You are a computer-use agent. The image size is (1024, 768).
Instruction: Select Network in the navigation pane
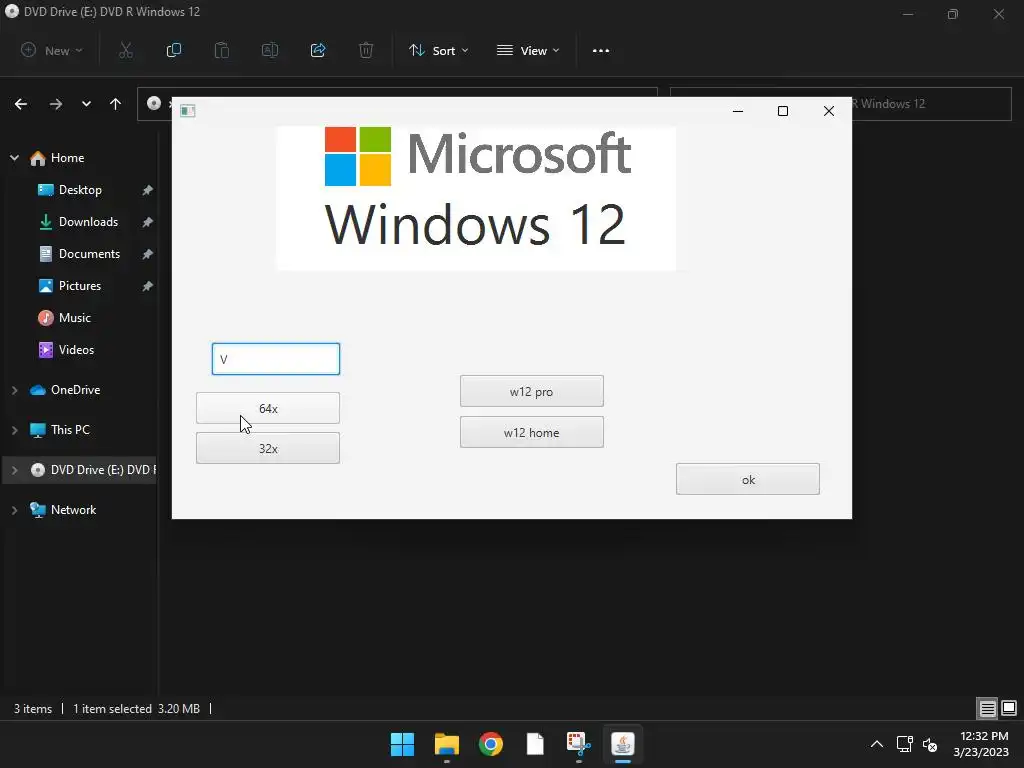coord(73,510)
